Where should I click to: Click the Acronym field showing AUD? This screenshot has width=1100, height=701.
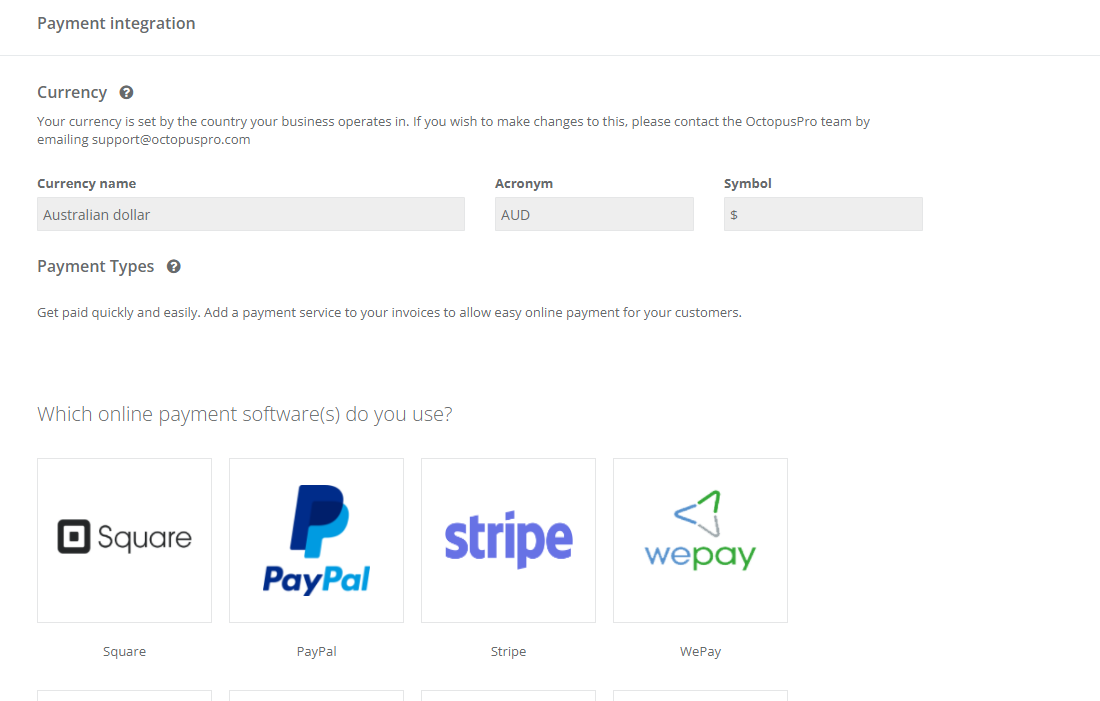click(594, 214)
